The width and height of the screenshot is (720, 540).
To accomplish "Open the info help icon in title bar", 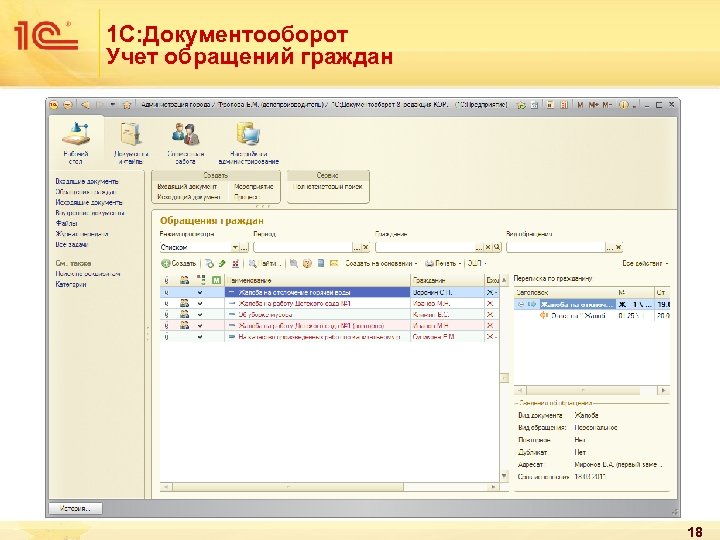I will (623, 105).
